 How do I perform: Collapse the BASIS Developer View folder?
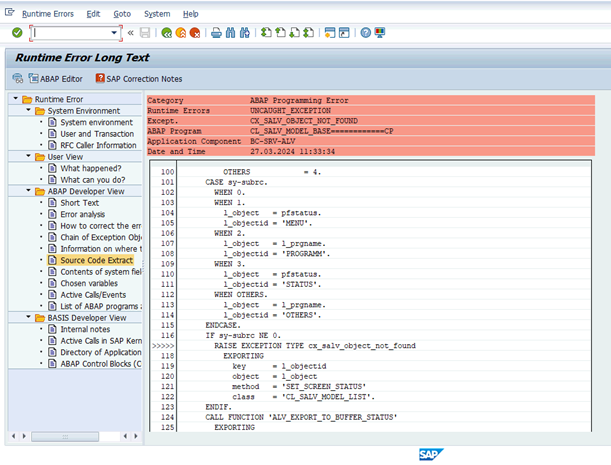[28, 317]
